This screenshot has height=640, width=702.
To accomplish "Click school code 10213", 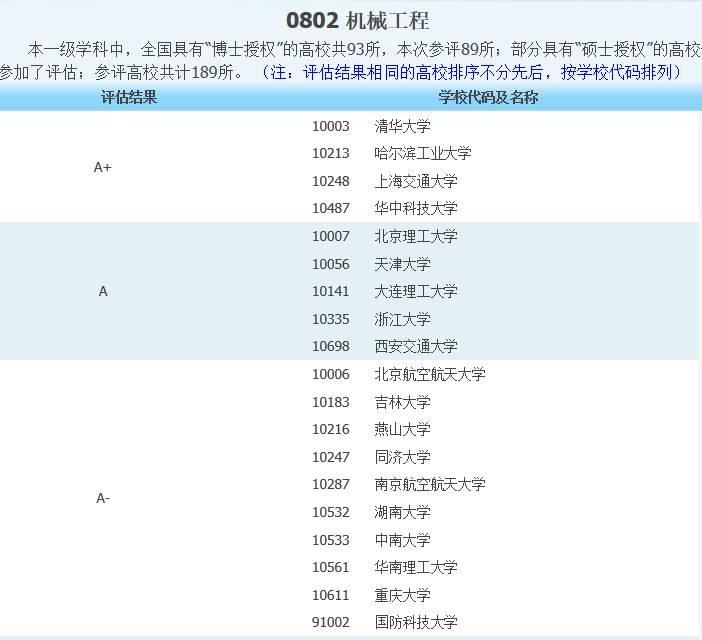I will point(330,154).
